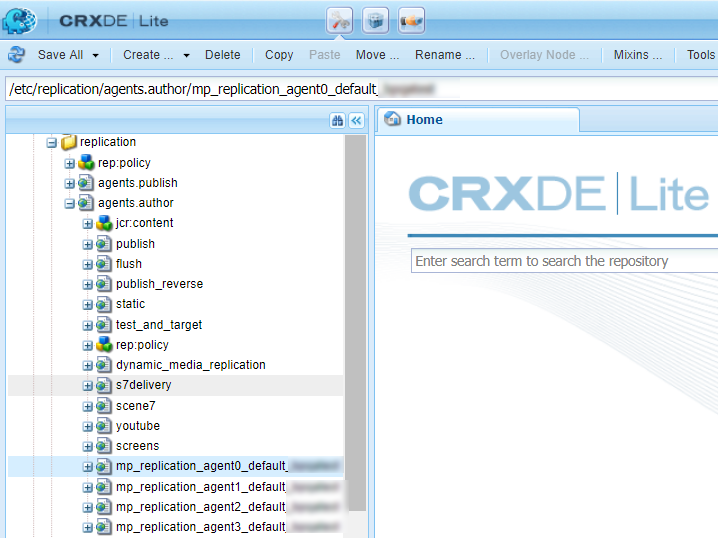Click the page icon beside dynamic_media_replication
Image resolution: width=718 pixels, height=538 pixels.
pos(104,365)
